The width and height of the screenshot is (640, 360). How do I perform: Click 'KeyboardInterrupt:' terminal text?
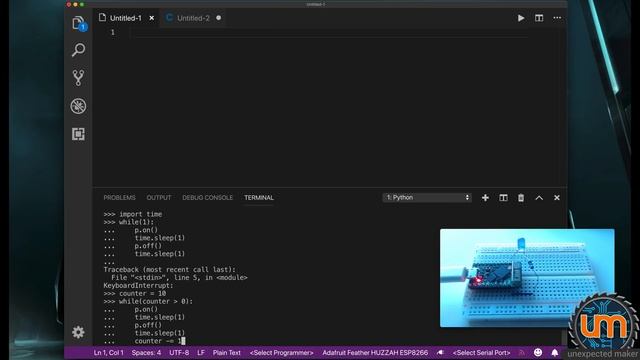(x=138, y=285)
